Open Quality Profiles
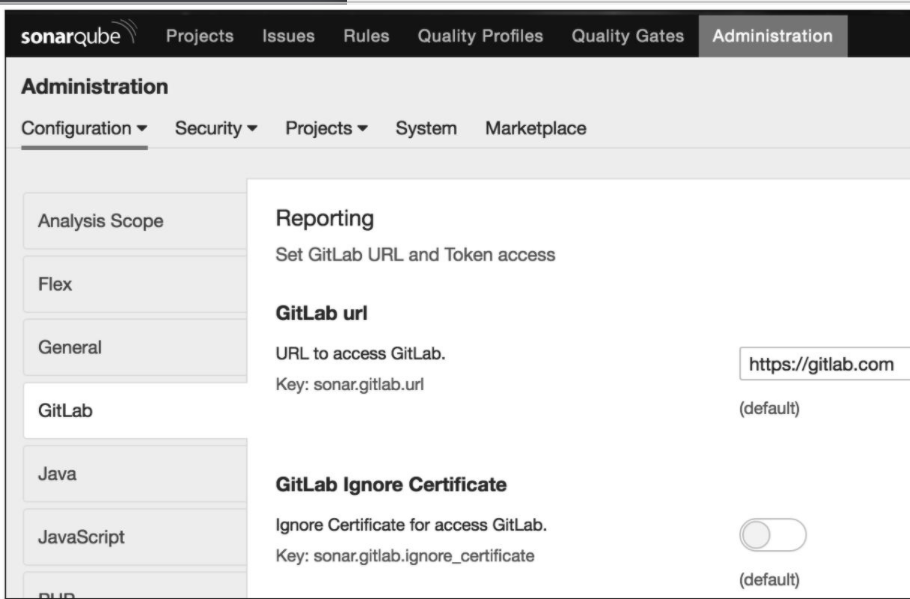The height and width of the screenshot is (599, 910). point(480,36)
